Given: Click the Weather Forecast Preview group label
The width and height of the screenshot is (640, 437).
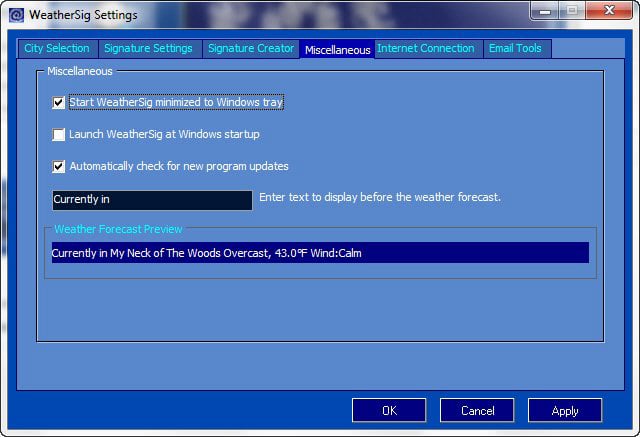Looking at the screenshot, I should pos(118,229).
